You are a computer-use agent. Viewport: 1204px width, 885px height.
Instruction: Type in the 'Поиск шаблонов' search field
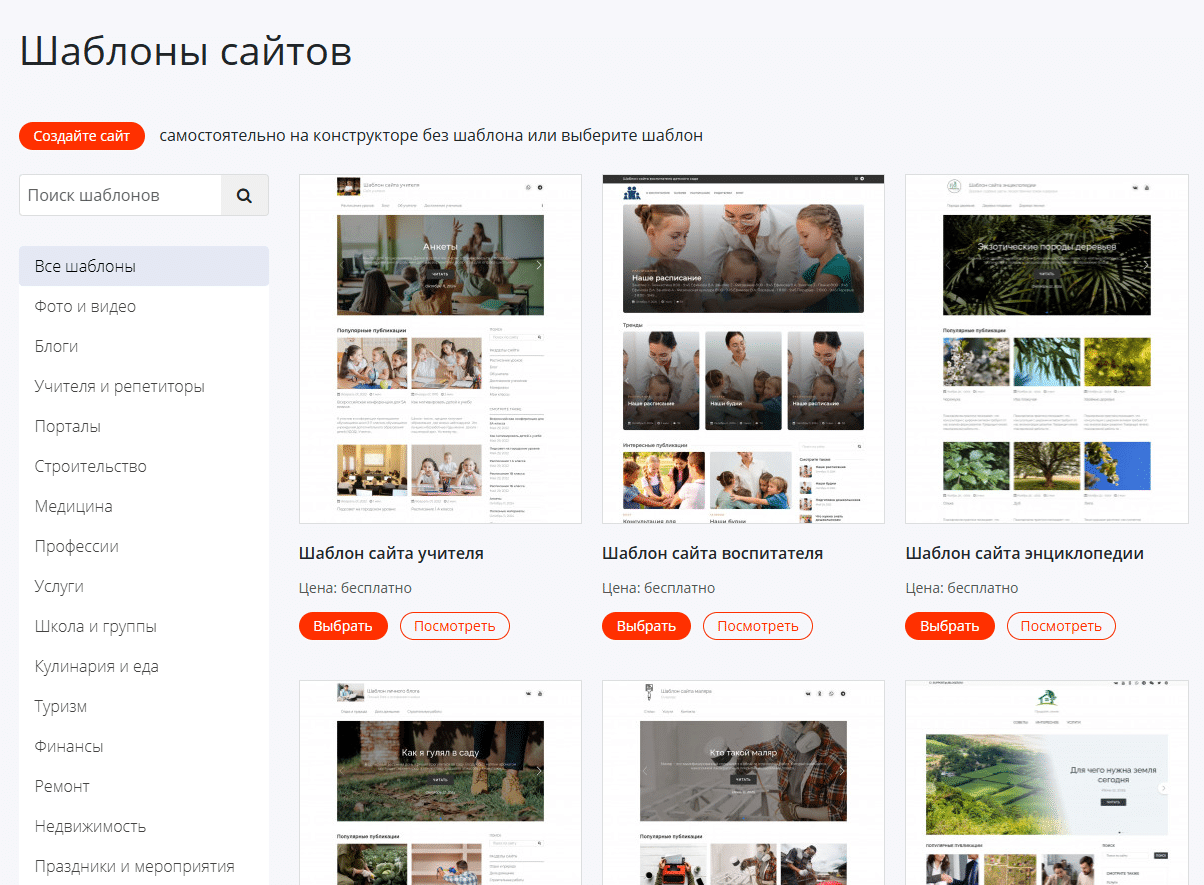click(120, 195)
